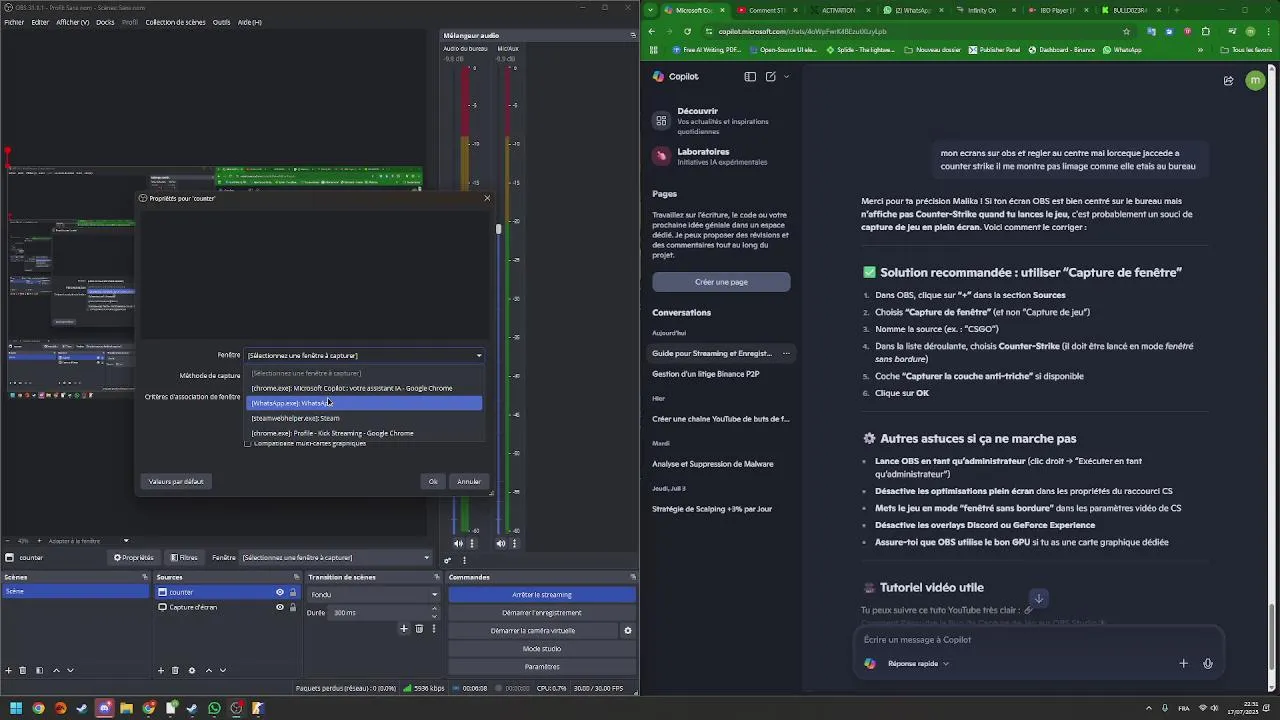Click Créer une page in Copilot
Image resolution: width=1280 pixels, height=720 pixels.
721,282
